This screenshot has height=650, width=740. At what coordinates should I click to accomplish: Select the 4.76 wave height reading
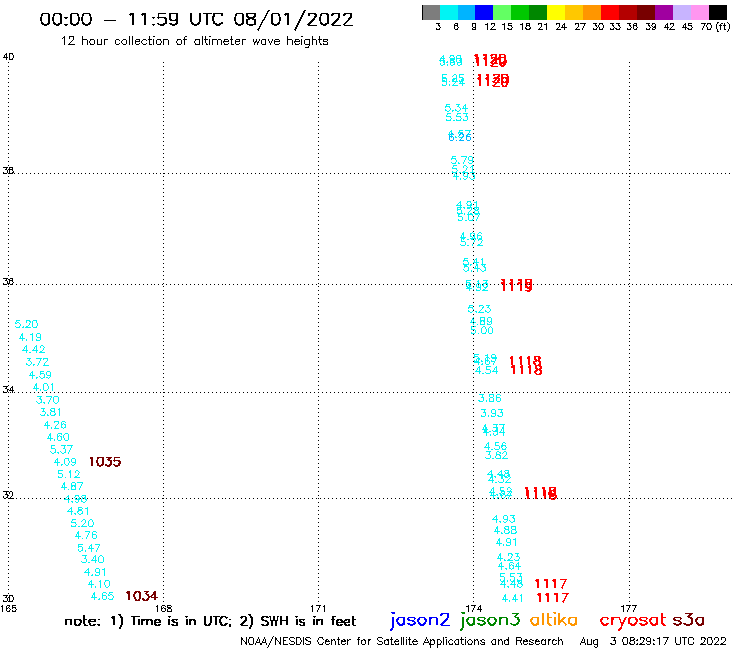pos(86,535)
